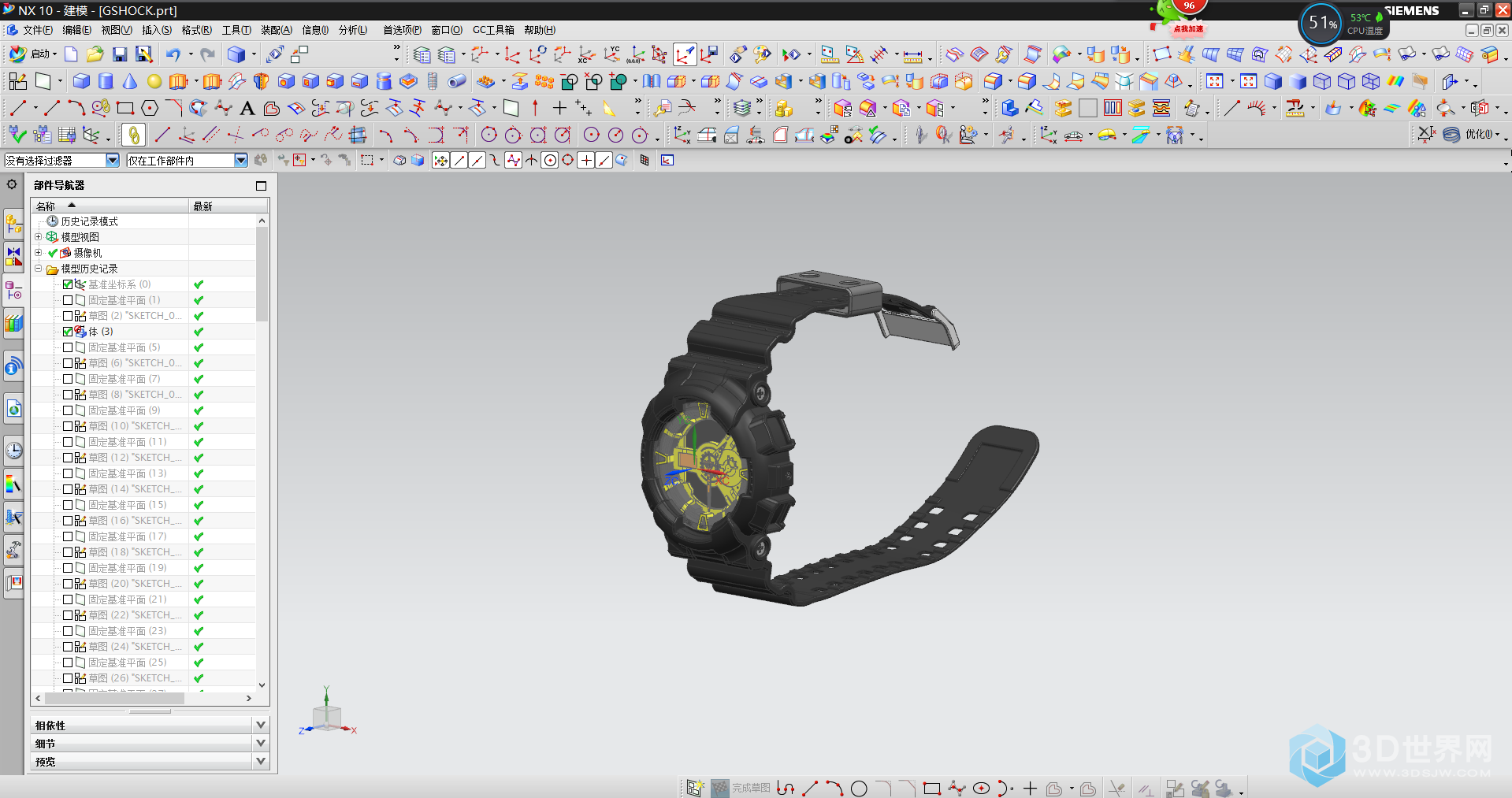Click the 优化 button

tap(1478, 135)
